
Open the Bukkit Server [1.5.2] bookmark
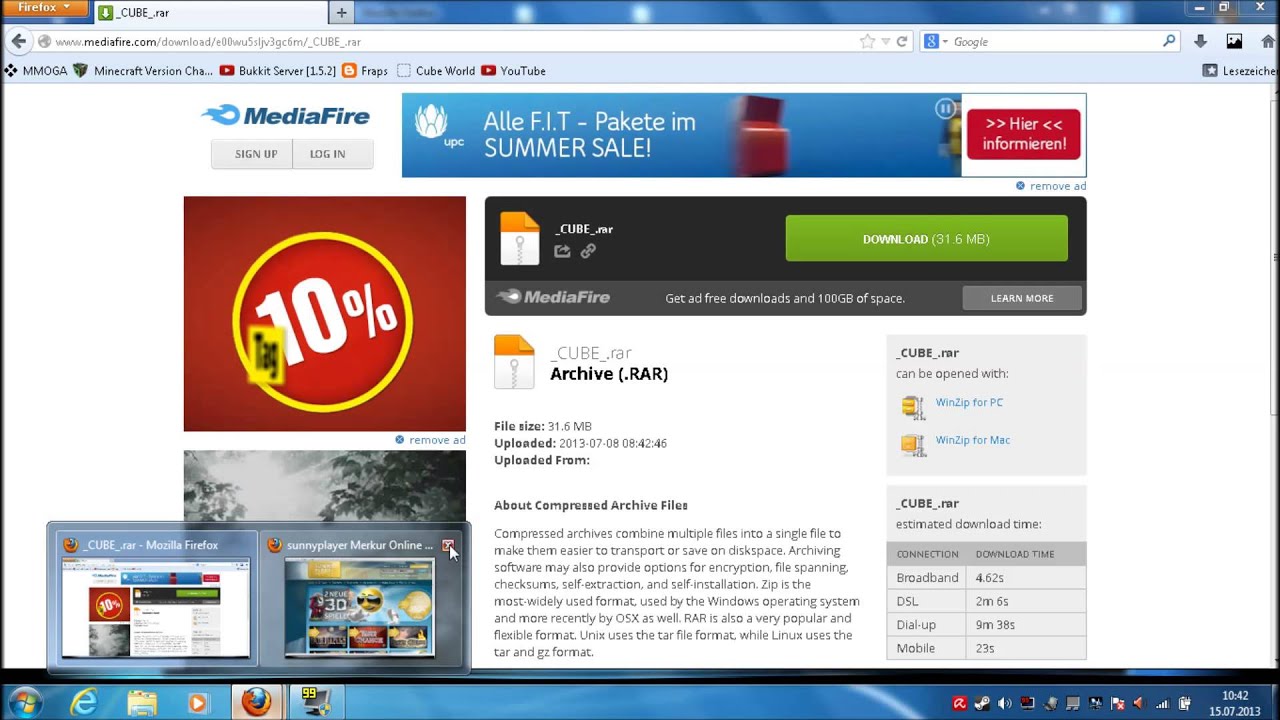(278, 71)
